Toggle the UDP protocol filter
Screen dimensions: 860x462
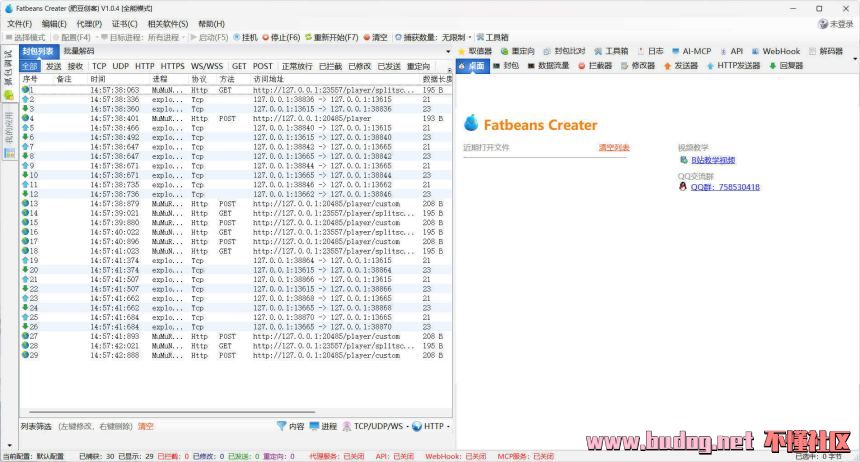tap(120, 66)
